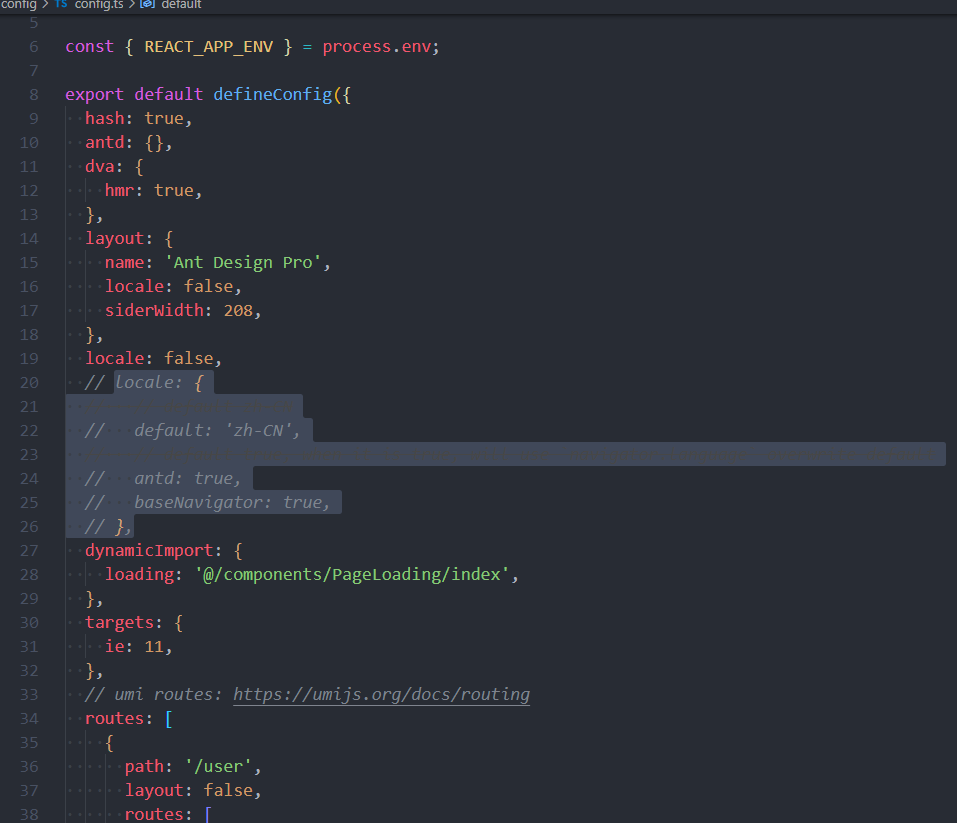Viewport: 957px width, 823px height.
Task: Open the umijs.org routing documentation link
Action: pos(382,694)
